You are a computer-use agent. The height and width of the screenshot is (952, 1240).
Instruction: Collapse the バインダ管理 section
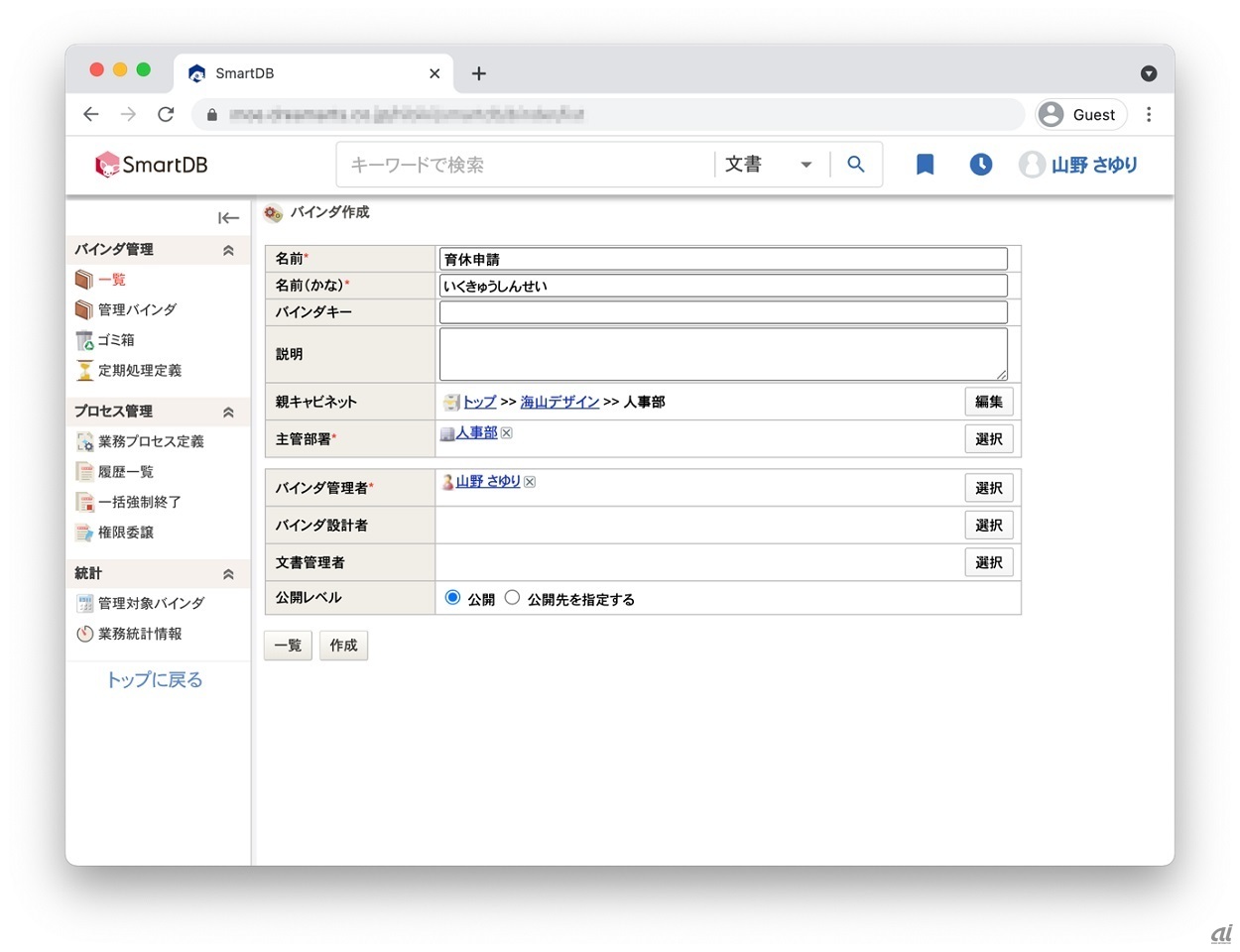(228, 250)
